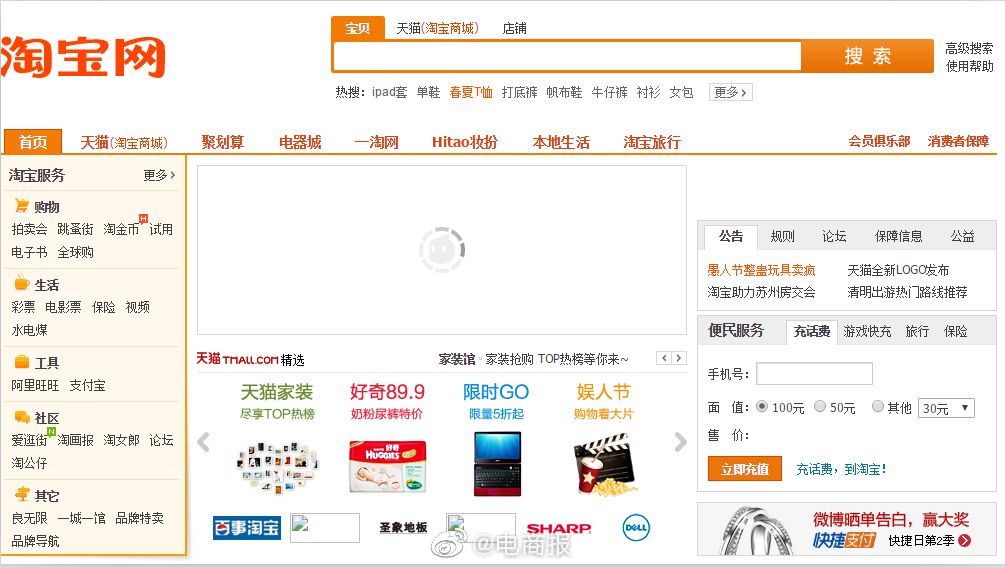Click the carousel left arrow beside 天猫家装
This screenshot has width=1005, height=568.
tap(204, 442)
